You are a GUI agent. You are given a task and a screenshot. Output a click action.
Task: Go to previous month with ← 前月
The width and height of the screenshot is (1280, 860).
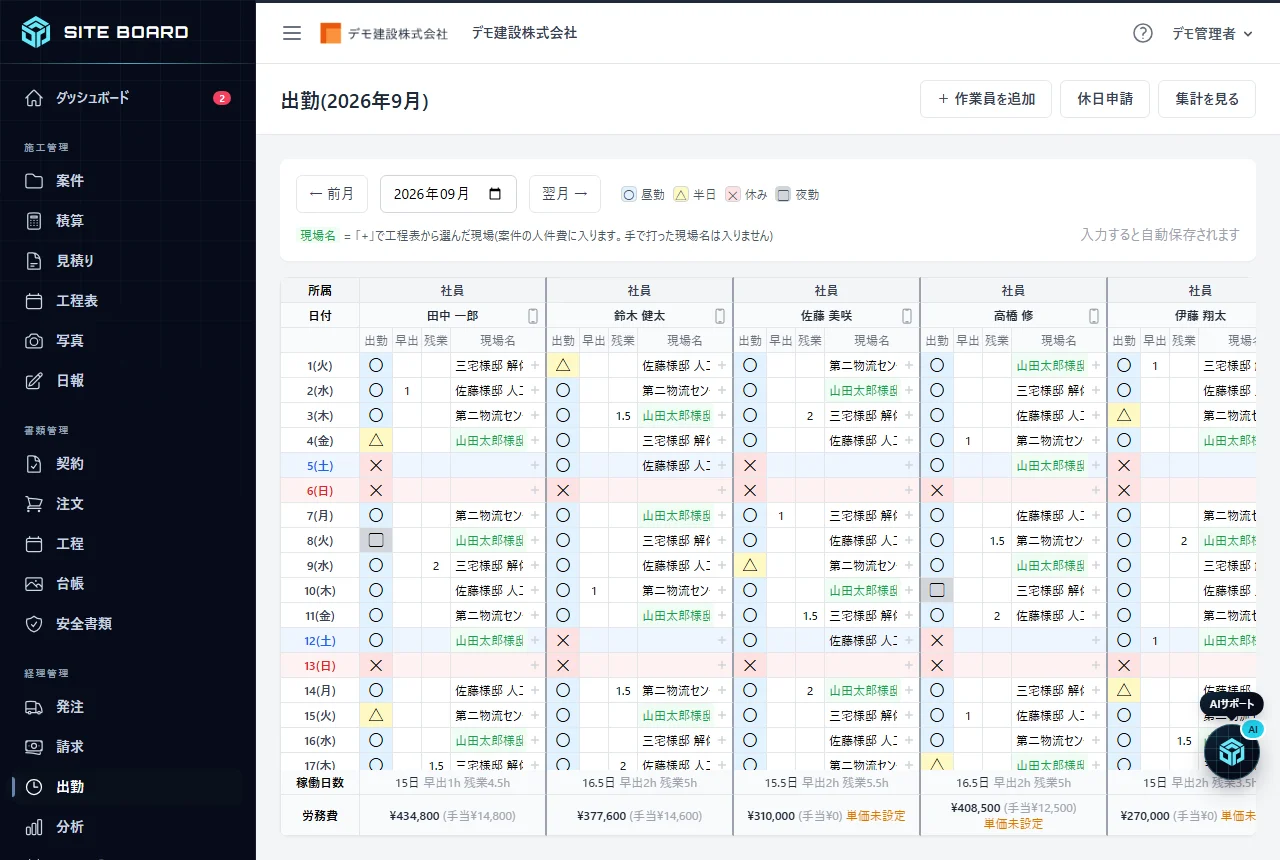click(x=332, y=194)
